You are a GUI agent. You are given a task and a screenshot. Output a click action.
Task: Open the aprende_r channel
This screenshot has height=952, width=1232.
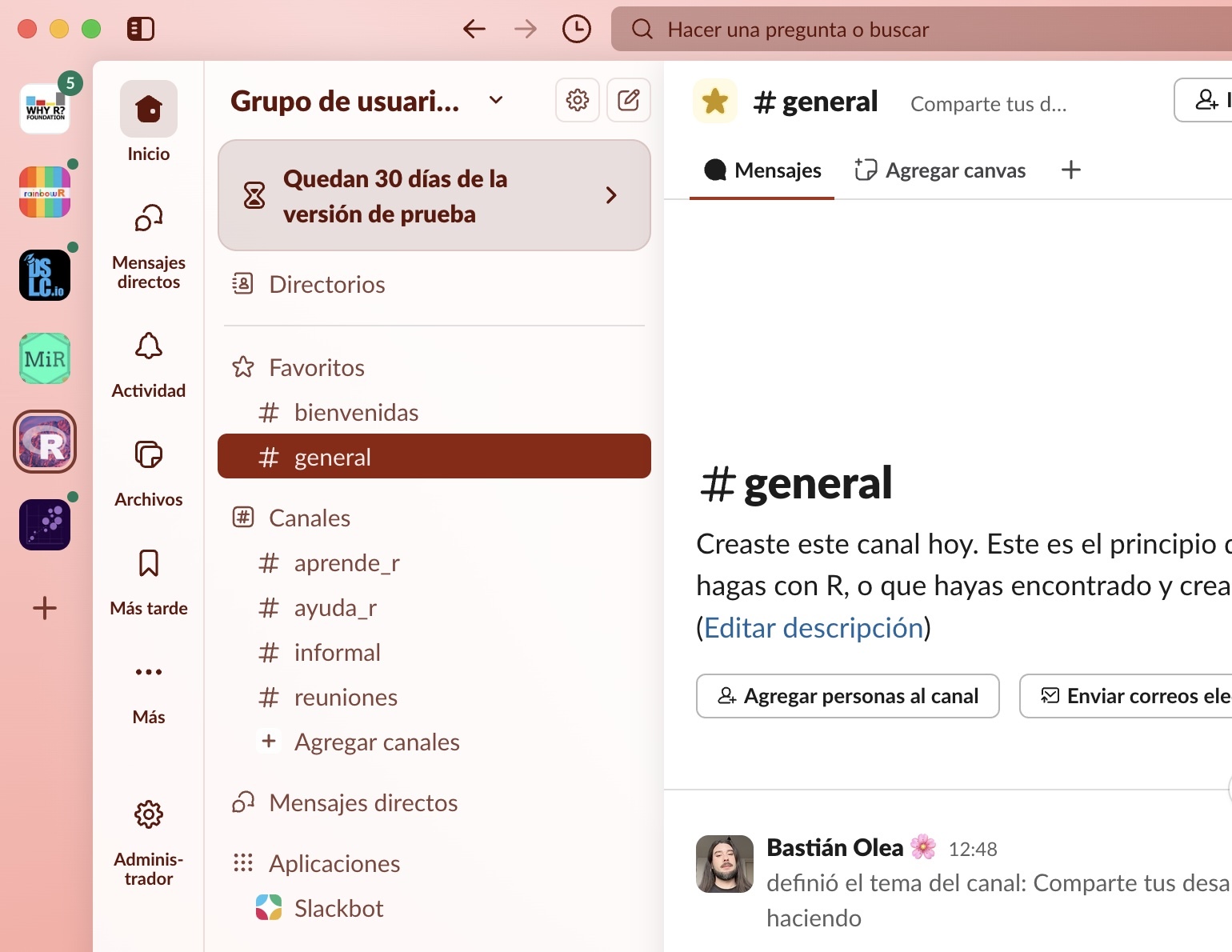[x=346, y=563]
